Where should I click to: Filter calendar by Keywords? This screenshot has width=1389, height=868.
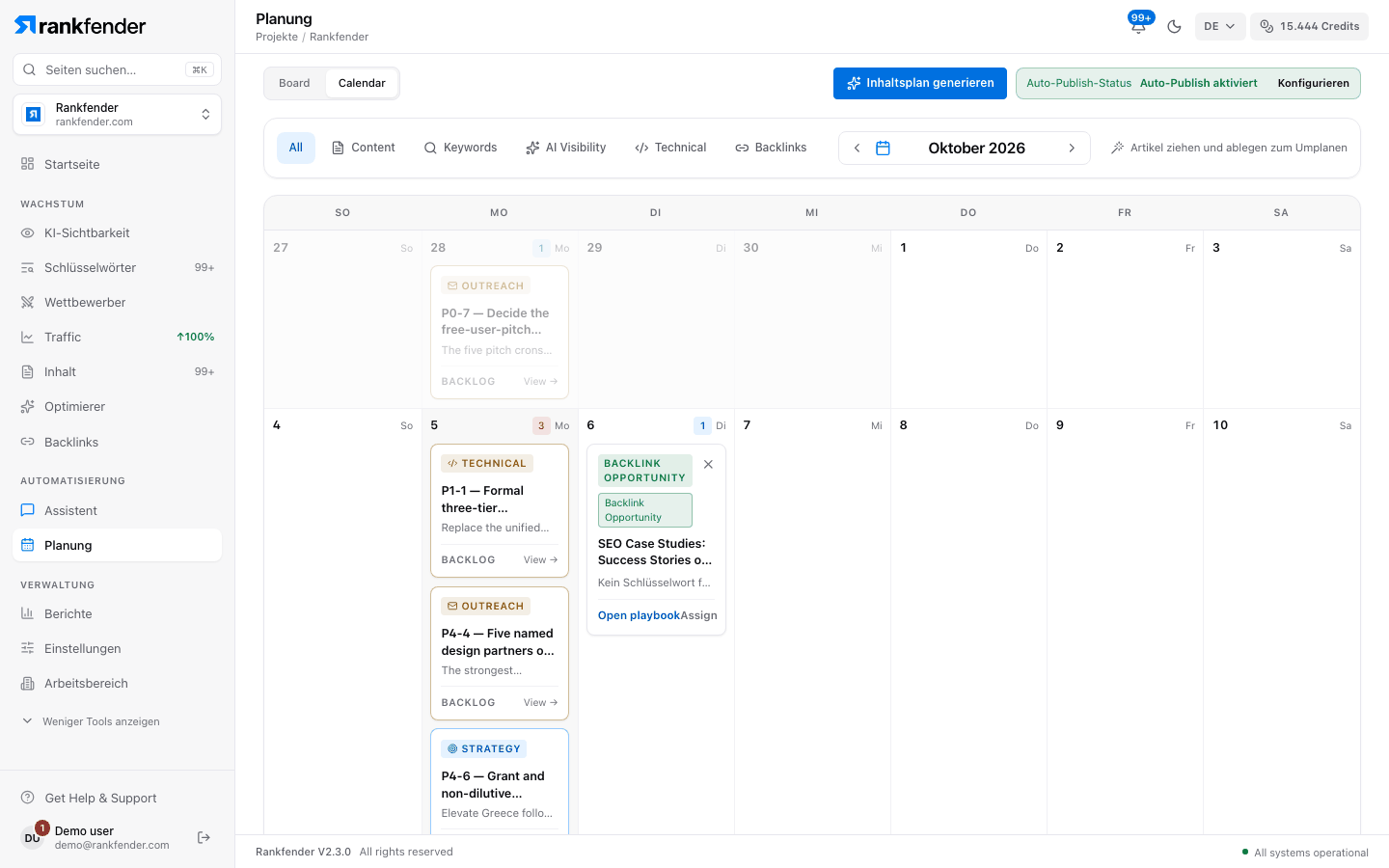(461, 148)
